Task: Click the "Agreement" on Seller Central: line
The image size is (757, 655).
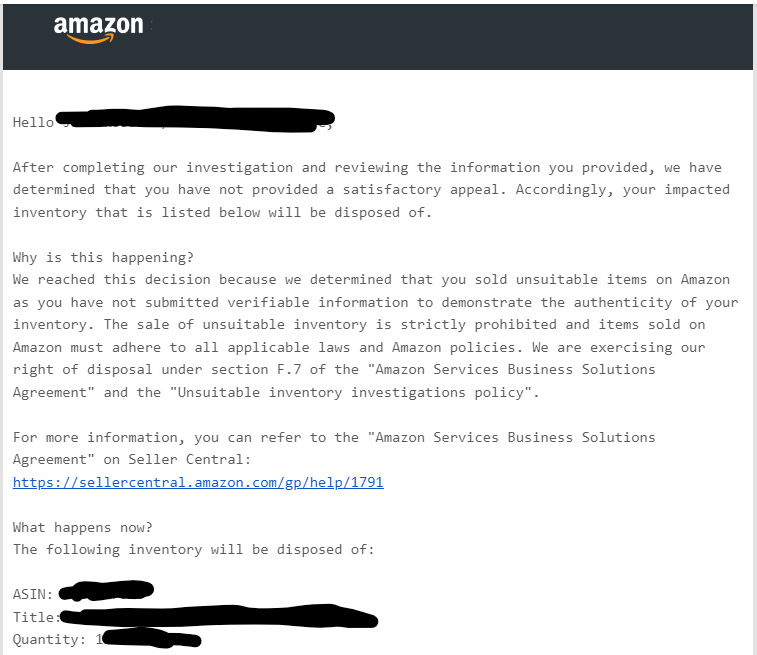Action: [x=132, y=460]
